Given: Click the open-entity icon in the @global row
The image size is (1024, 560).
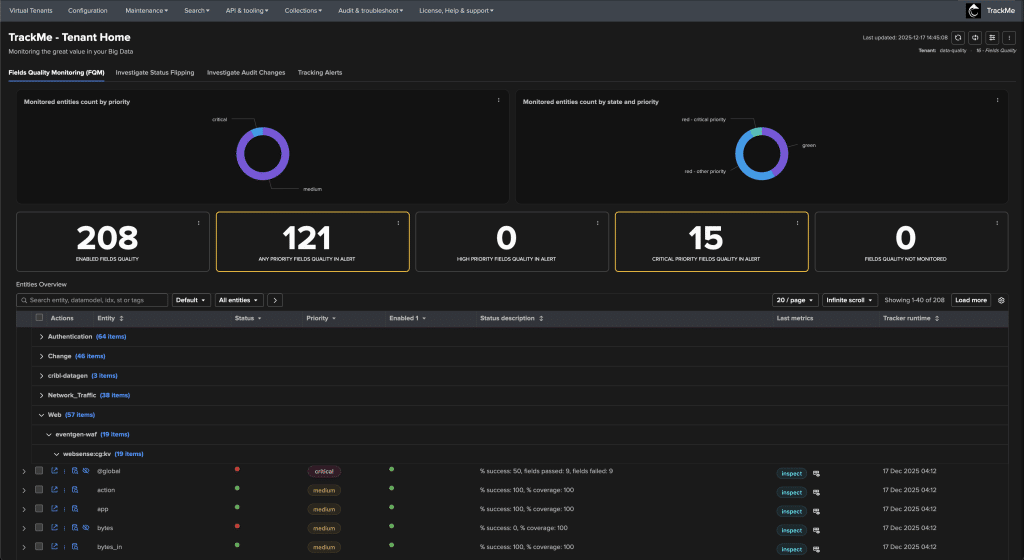Looking at the screenshot, I should coord(55,471).
